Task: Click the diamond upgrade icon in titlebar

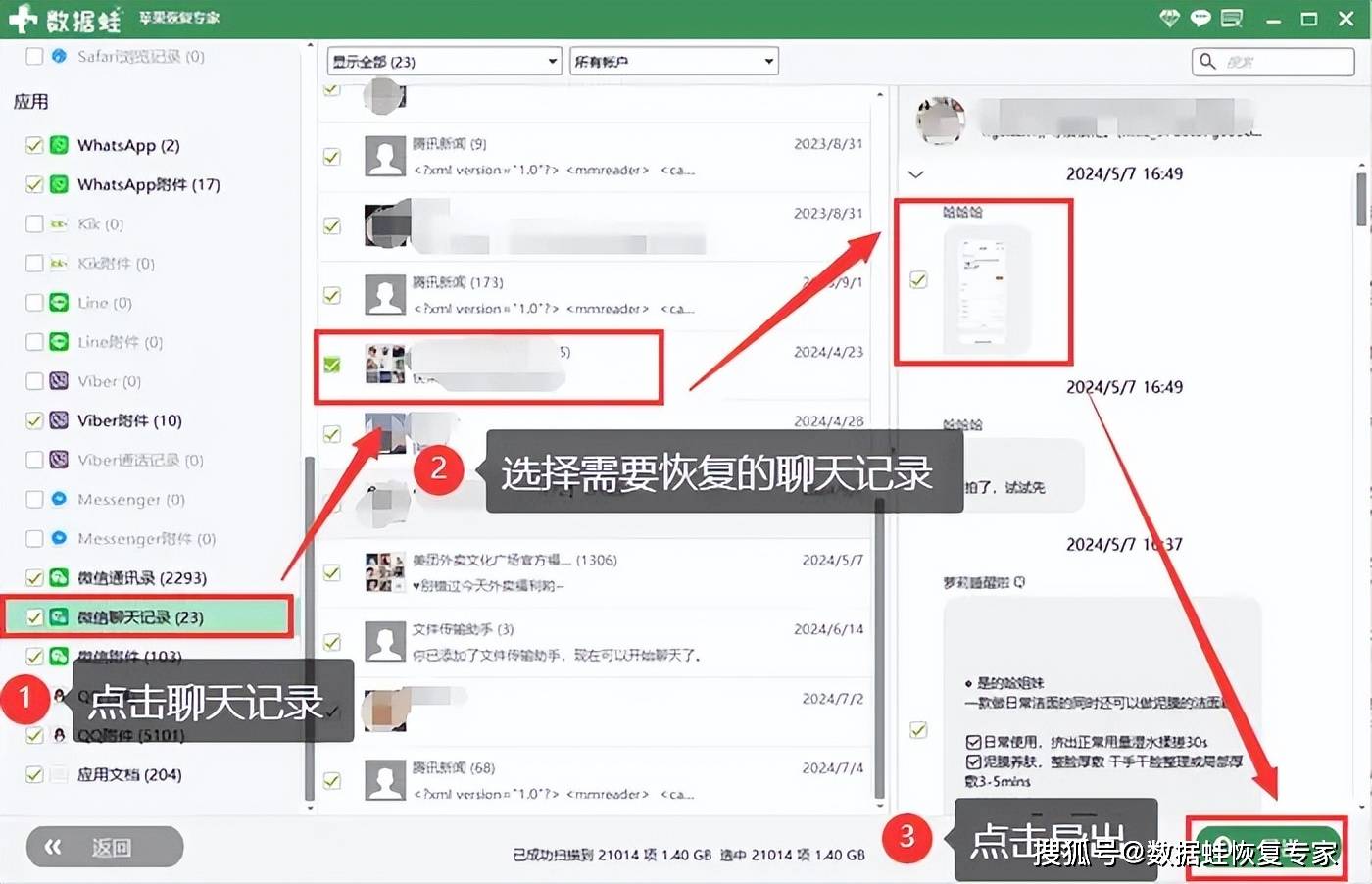Action: coord(1168,17)
